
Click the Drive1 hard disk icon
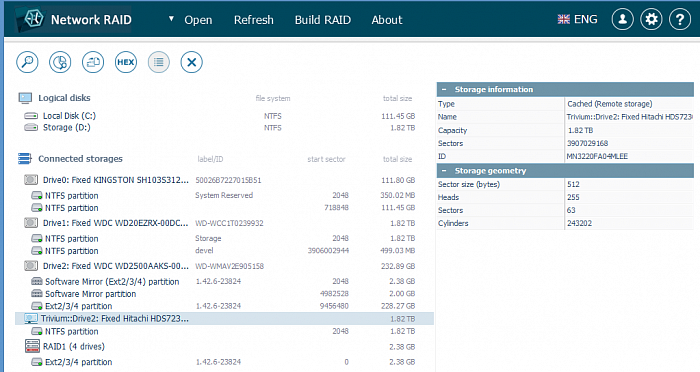coord(31,222)
